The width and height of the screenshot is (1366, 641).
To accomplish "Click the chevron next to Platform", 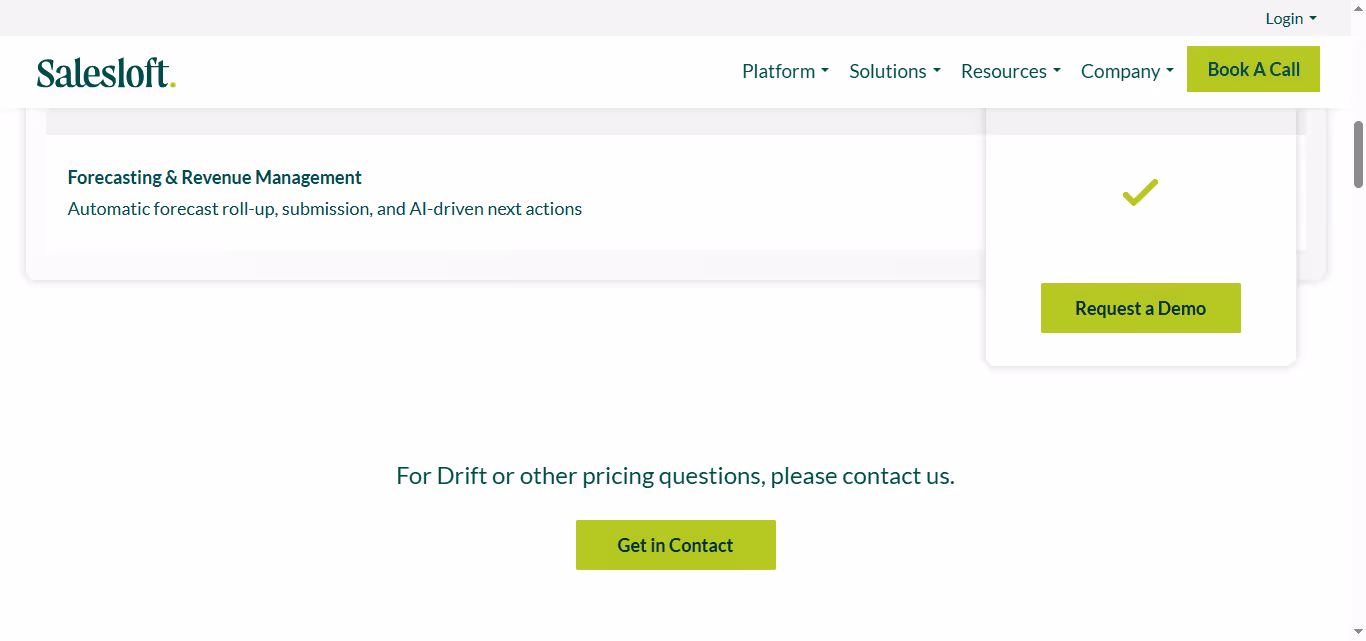I will pyautogui.click(x=825, y=71).
